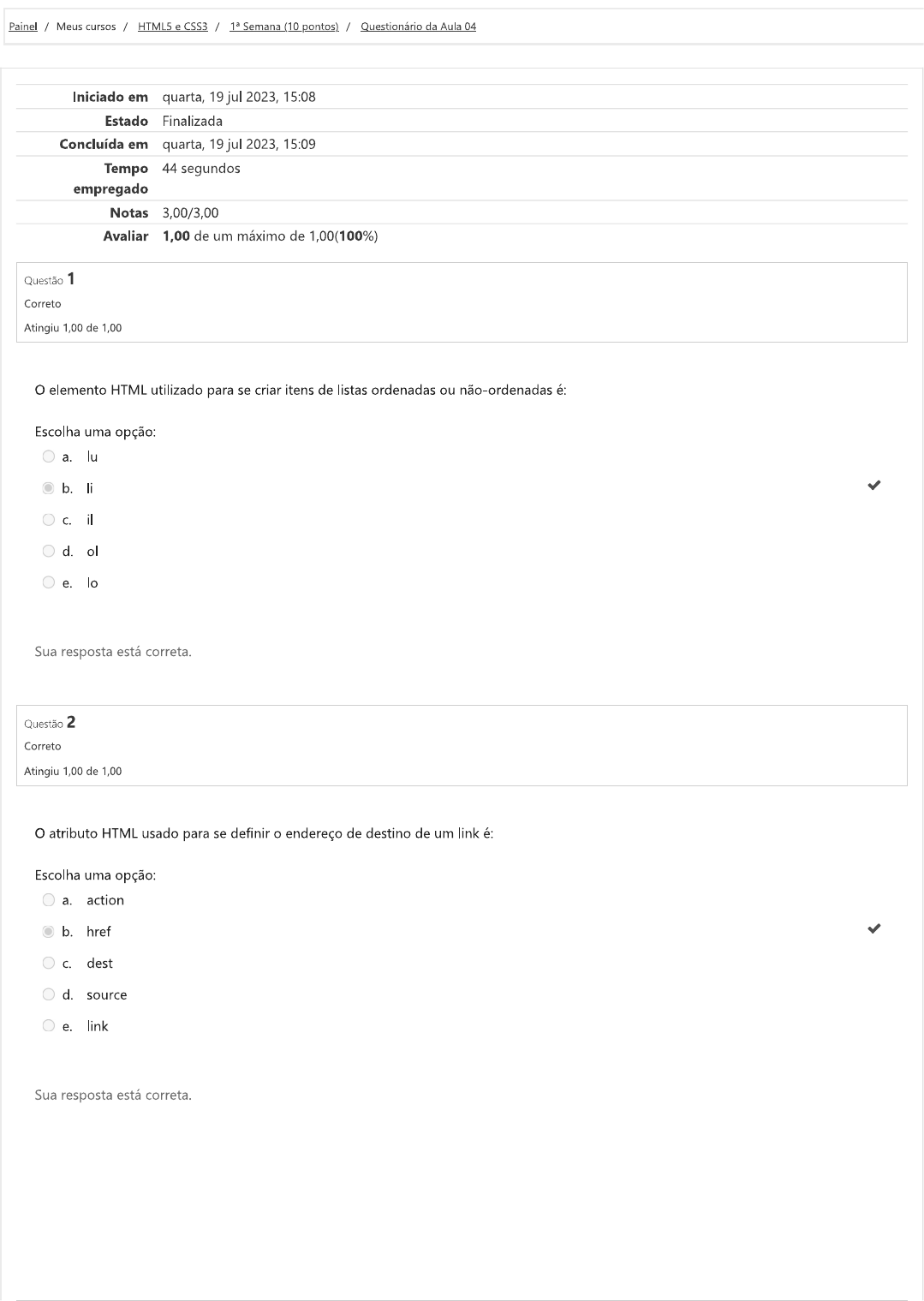Click the correct checkmark icon beside li
This screenshot has height=1301, width=924.
coord(873,486)
